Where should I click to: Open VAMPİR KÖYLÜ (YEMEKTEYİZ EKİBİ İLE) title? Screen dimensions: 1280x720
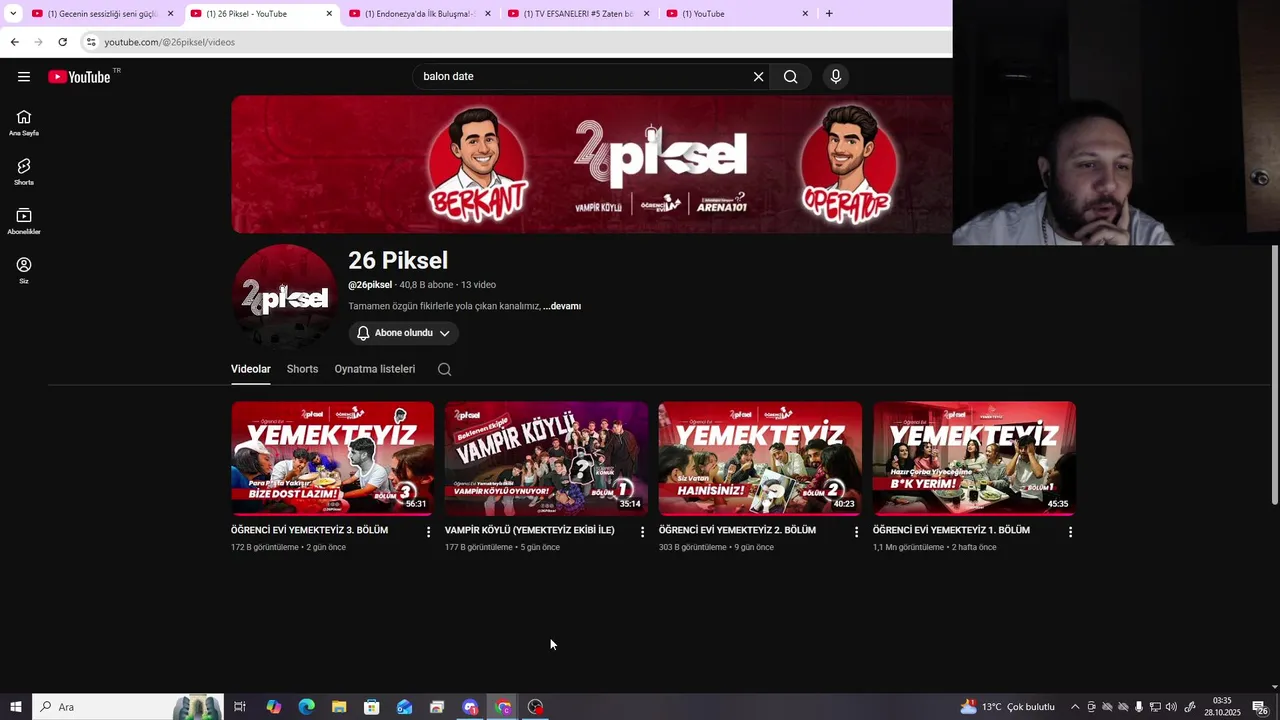(x=530, y=530)
